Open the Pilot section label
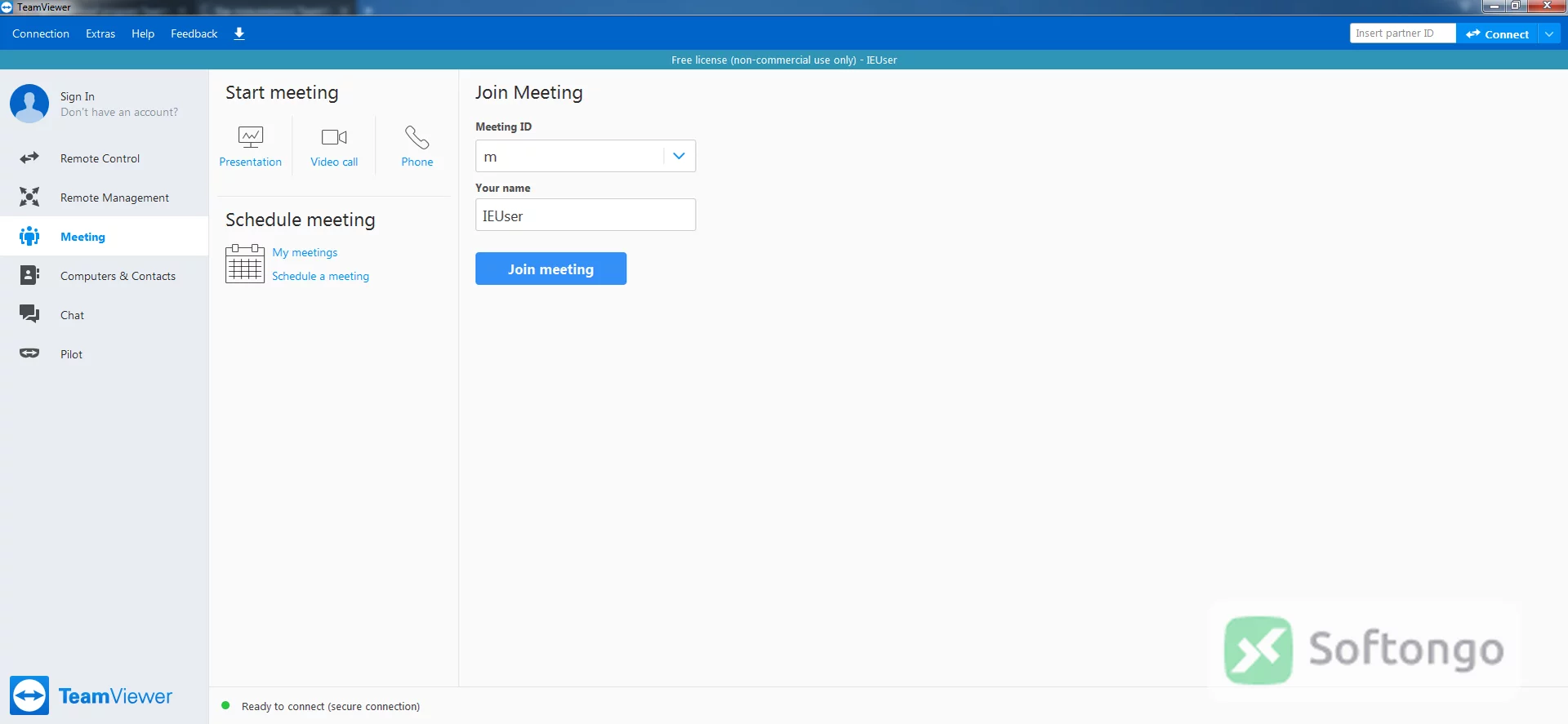This screenshot has height=724, width=1568. click(71, 354)
